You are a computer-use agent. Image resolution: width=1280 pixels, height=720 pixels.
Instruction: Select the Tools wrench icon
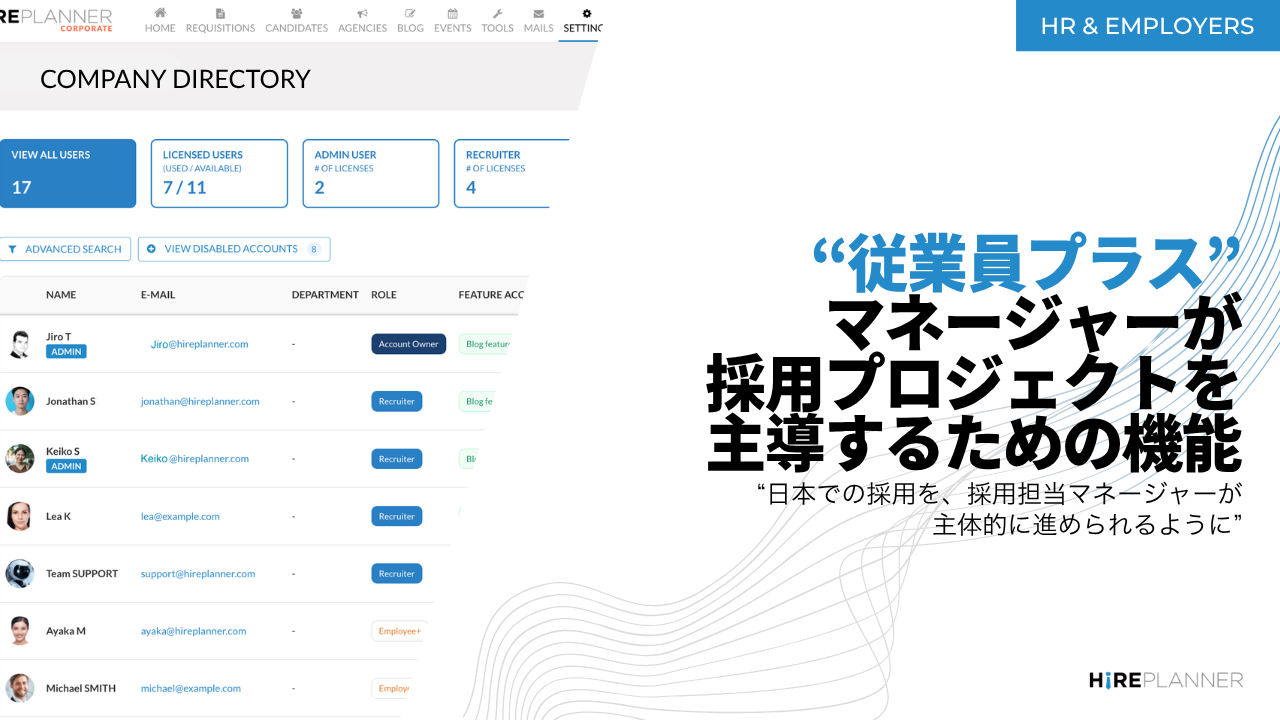(x=497, y=13)
